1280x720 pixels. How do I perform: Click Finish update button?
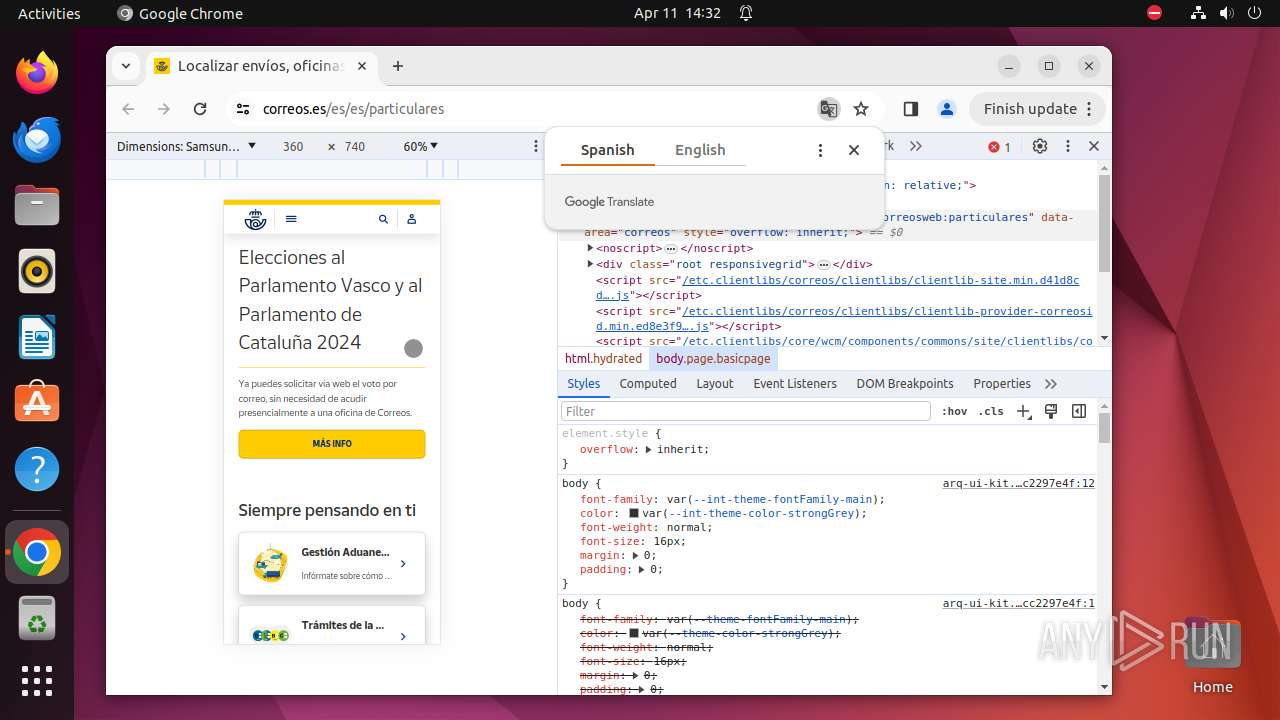[x=1039, y=109]
